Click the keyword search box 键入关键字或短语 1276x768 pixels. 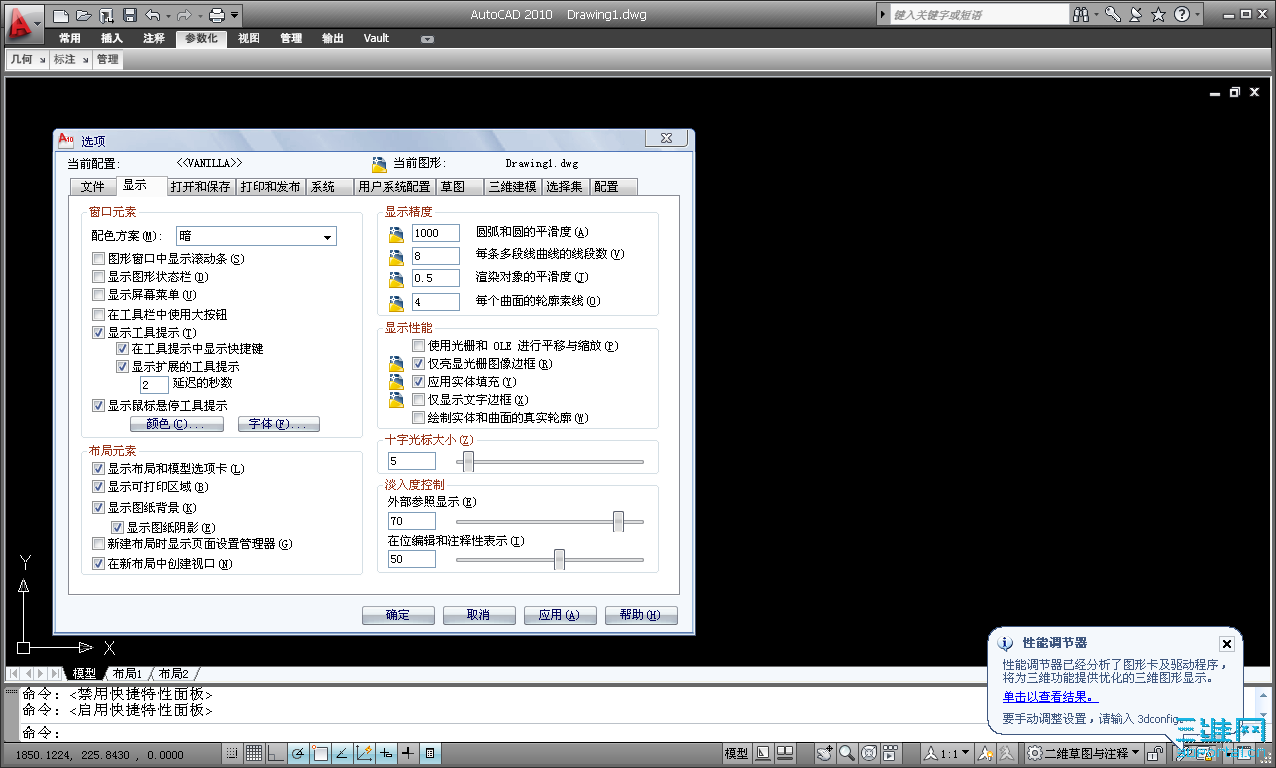coord(979,15)
